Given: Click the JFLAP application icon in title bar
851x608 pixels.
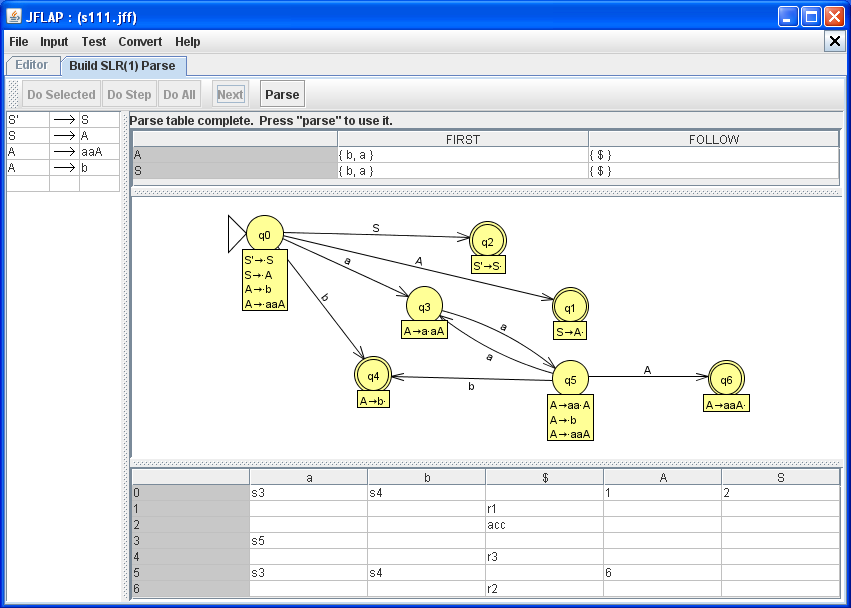Looking at the screenshot, I should pos(15,16).
